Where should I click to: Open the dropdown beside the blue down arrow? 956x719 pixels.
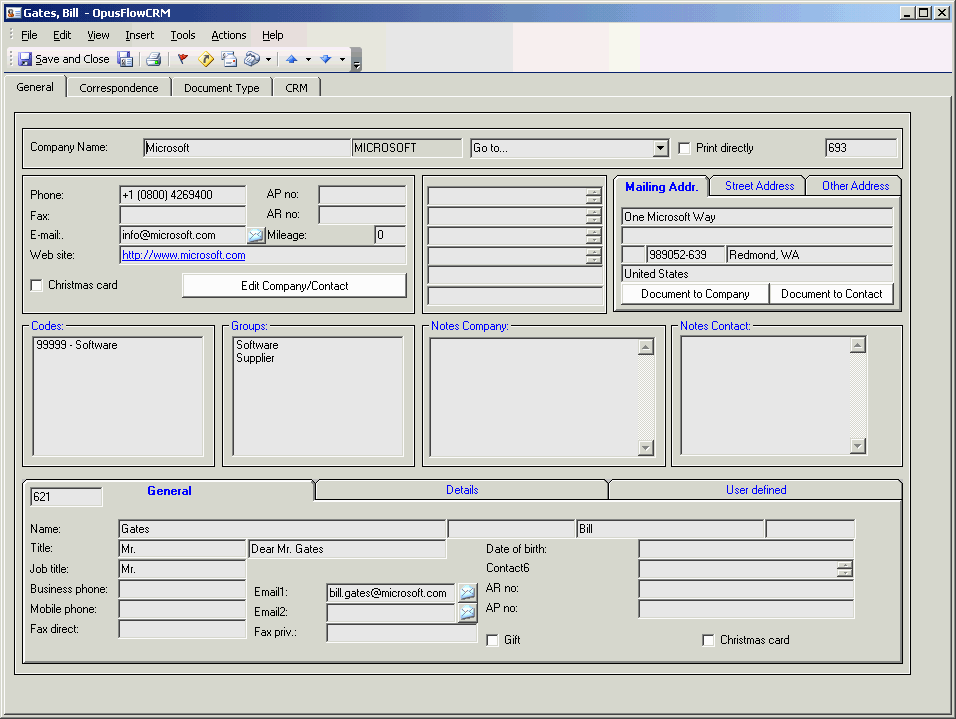(x=342, y=59)
